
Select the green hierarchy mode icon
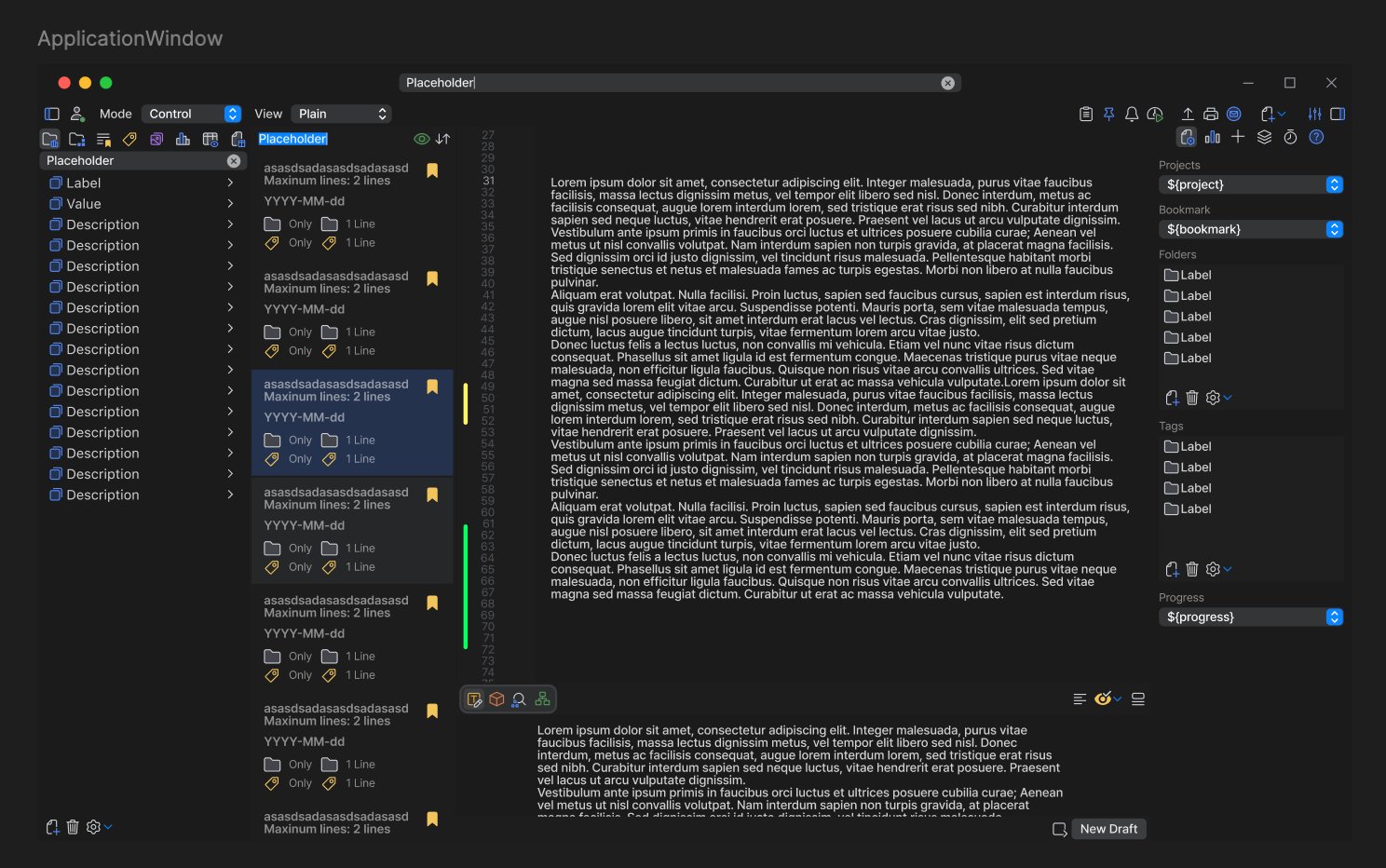(x=542, y=699)
